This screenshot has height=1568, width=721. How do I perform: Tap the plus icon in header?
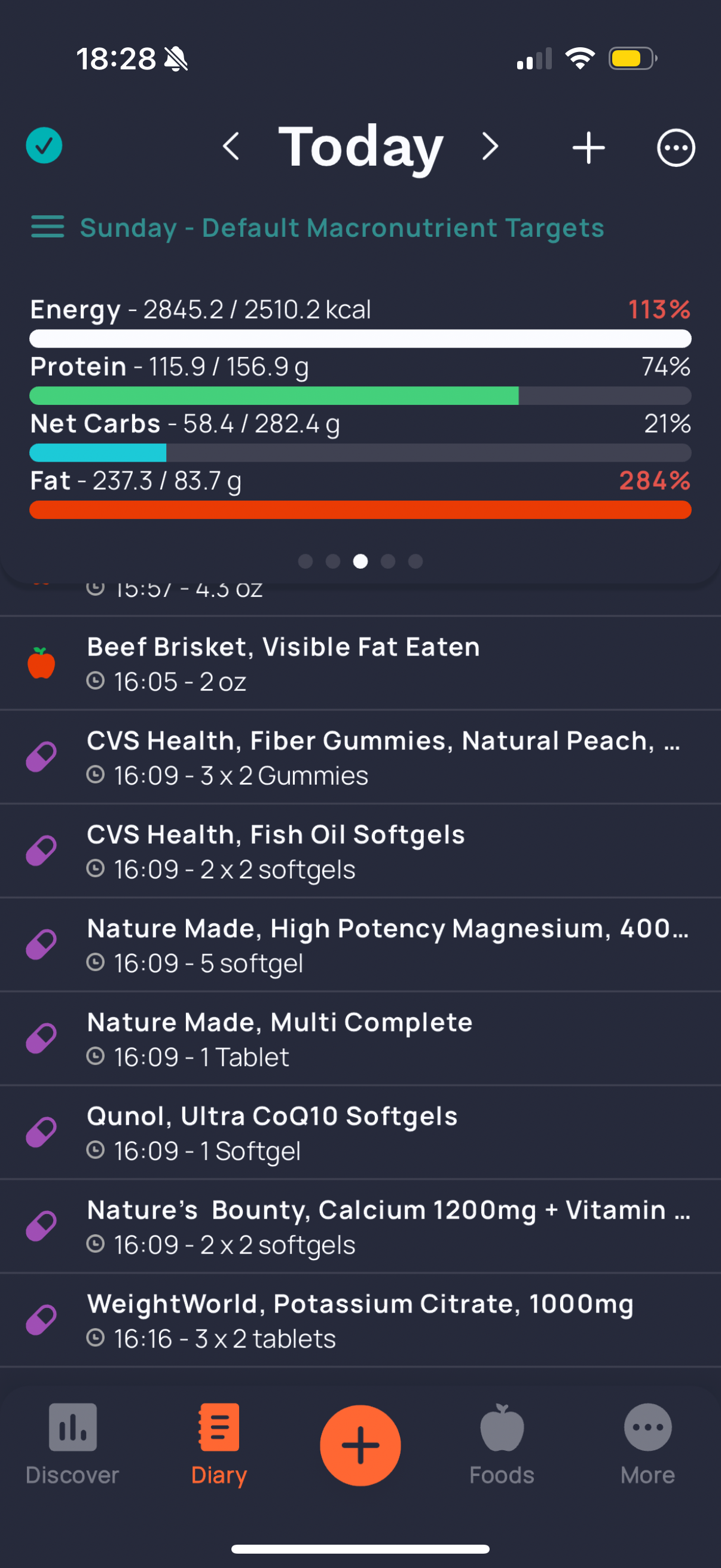coord(588,148)
